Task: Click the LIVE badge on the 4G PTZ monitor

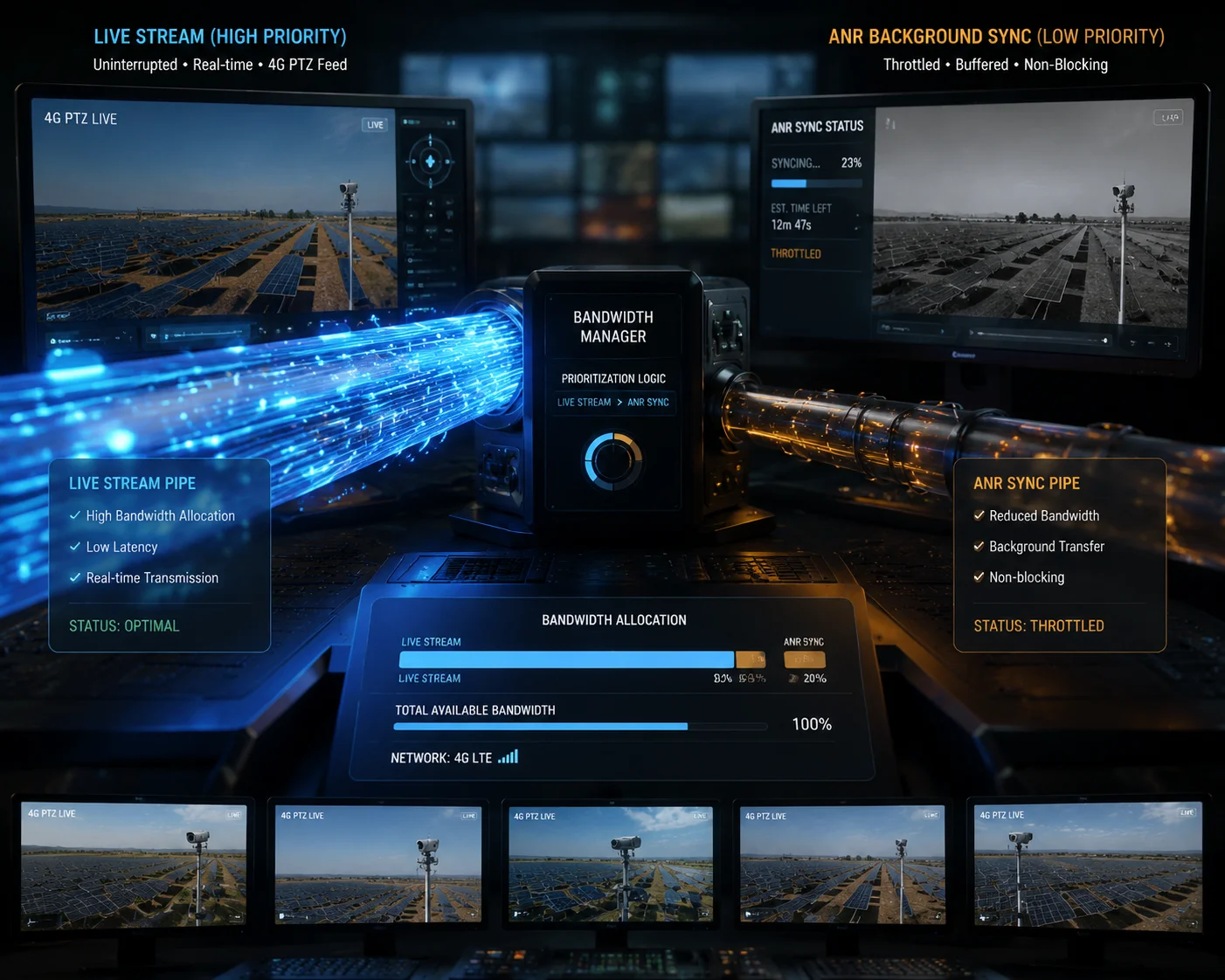Action: (375, 125)
